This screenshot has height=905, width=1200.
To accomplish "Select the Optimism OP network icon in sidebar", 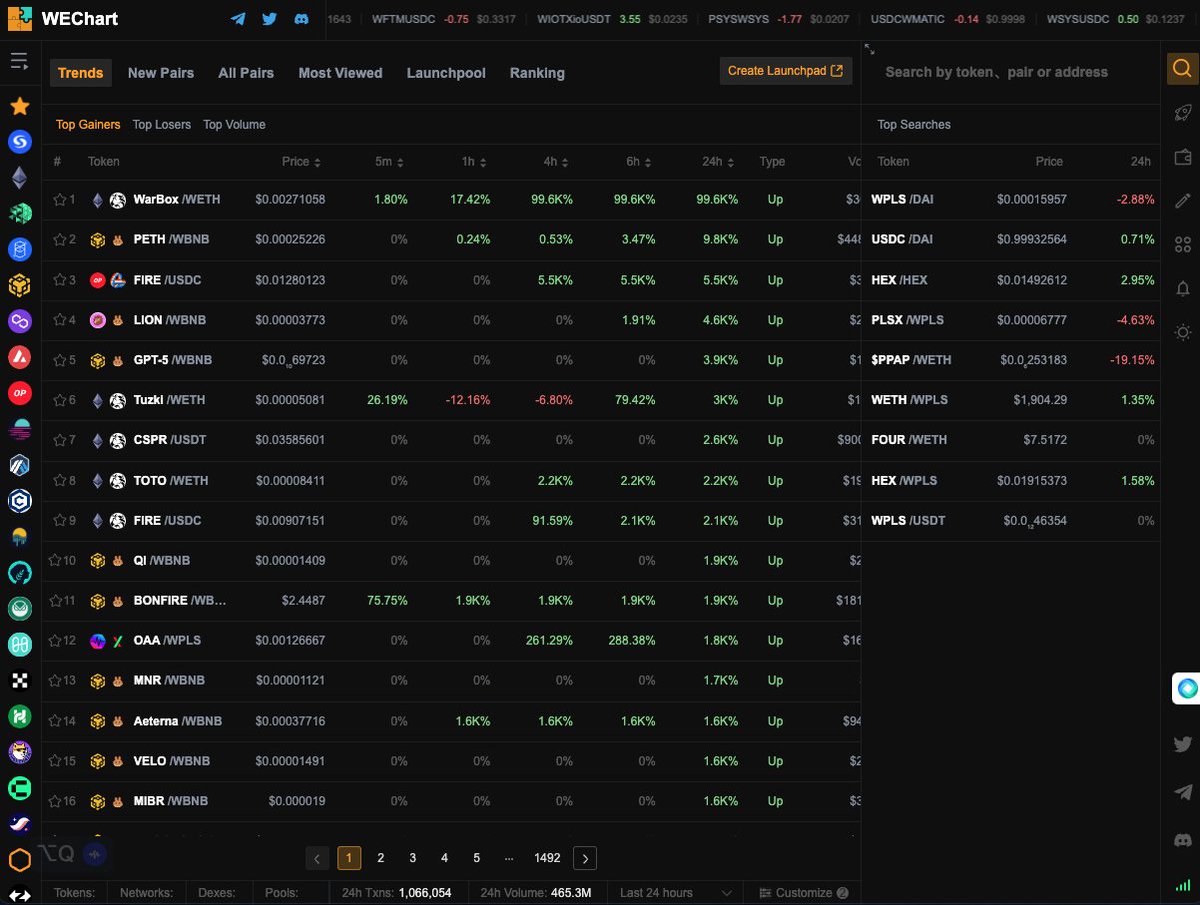I will (x=19, y=393).
